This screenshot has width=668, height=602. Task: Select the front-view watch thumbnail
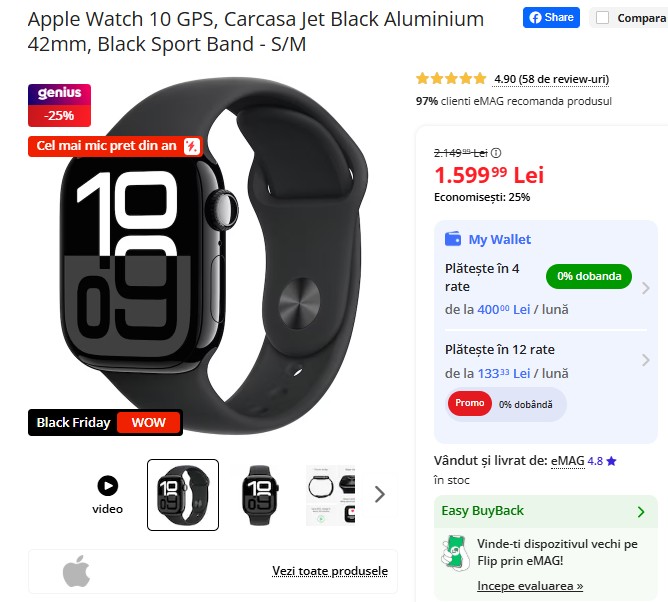point(259,495)
